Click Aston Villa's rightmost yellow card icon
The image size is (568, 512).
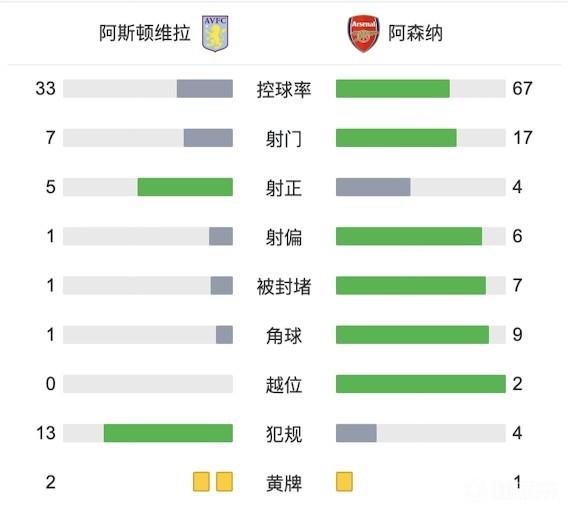pos(224,482)
